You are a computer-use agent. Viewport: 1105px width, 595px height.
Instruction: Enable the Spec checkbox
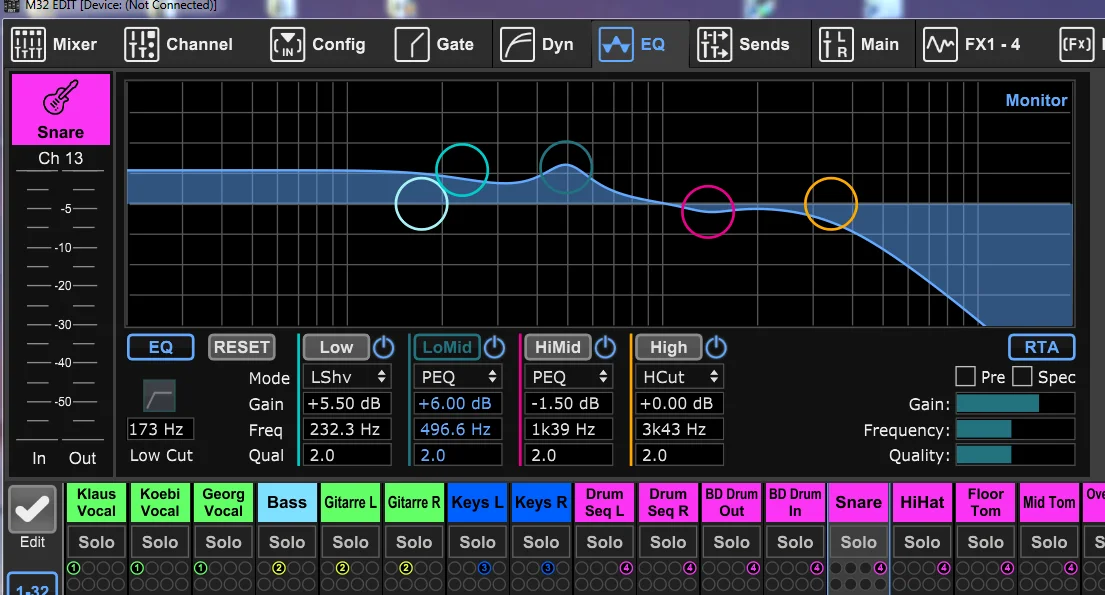pos(1023,376)
